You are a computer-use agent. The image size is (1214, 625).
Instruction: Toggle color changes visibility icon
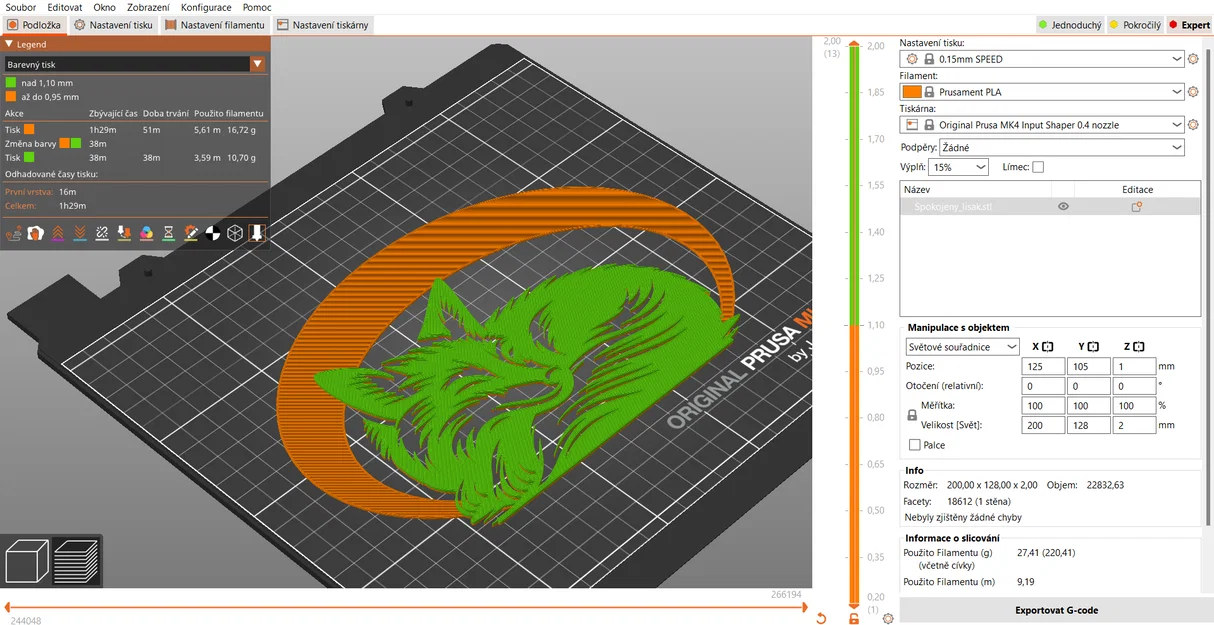click(146, 233)
